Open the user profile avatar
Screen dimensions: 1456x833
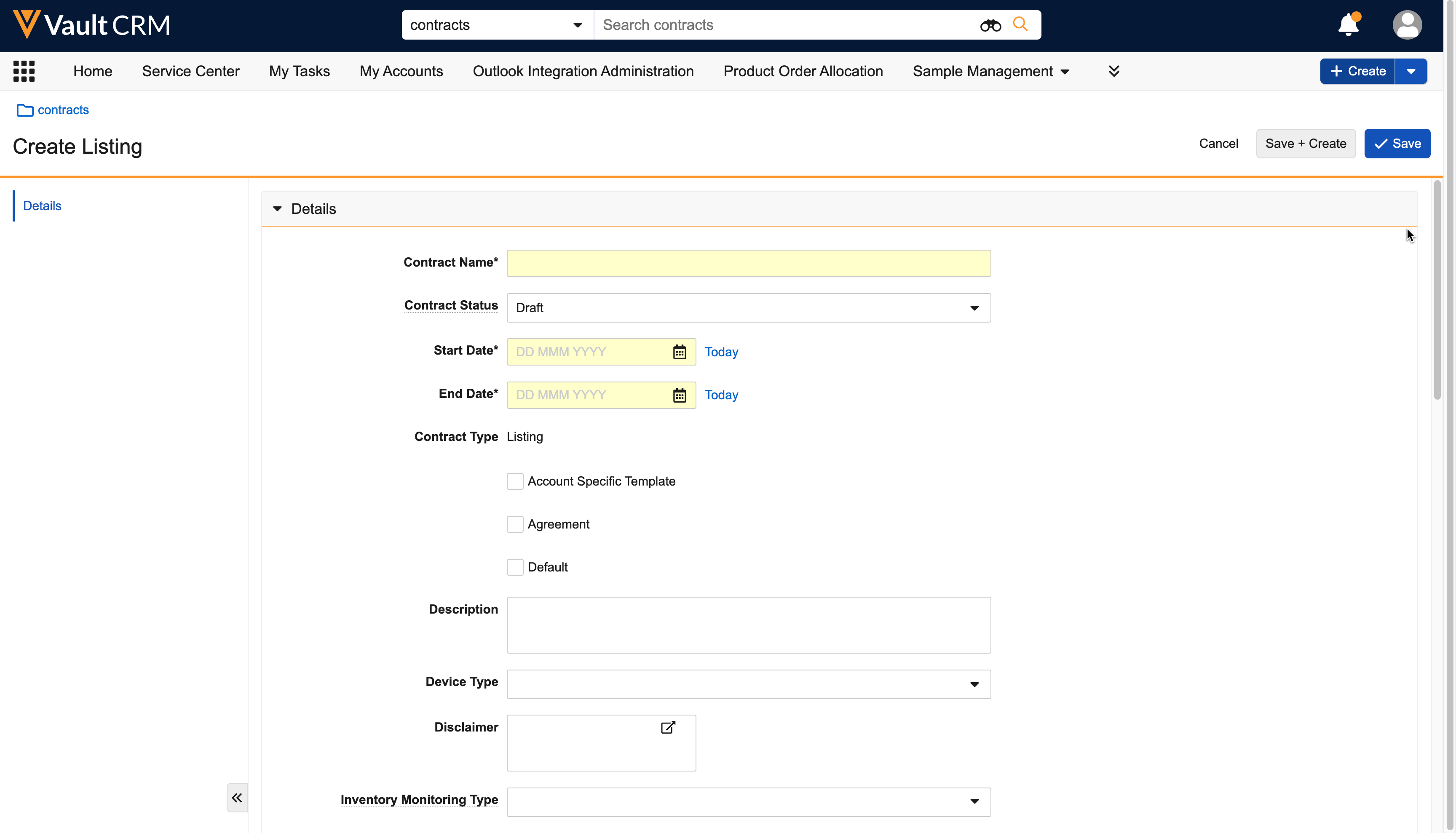pos(1407,25)
